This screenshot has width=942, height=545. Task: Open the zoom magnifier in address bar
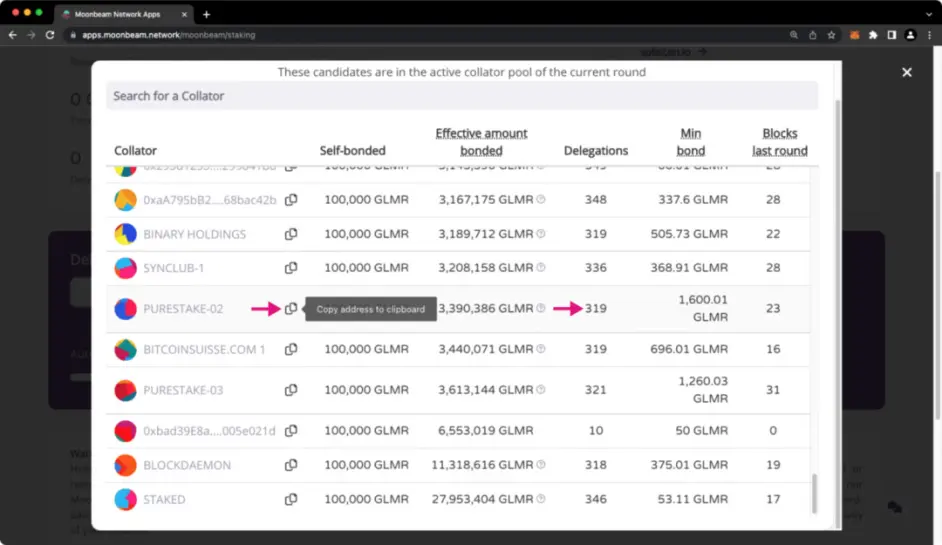tap(794, 35)
